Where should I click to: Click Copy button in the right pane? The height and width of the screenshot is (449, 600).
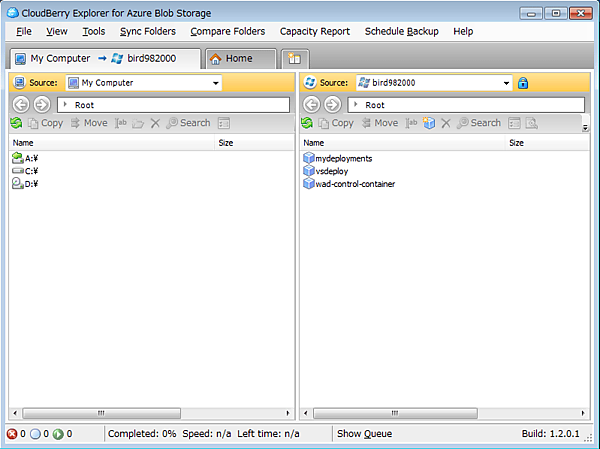335,123
